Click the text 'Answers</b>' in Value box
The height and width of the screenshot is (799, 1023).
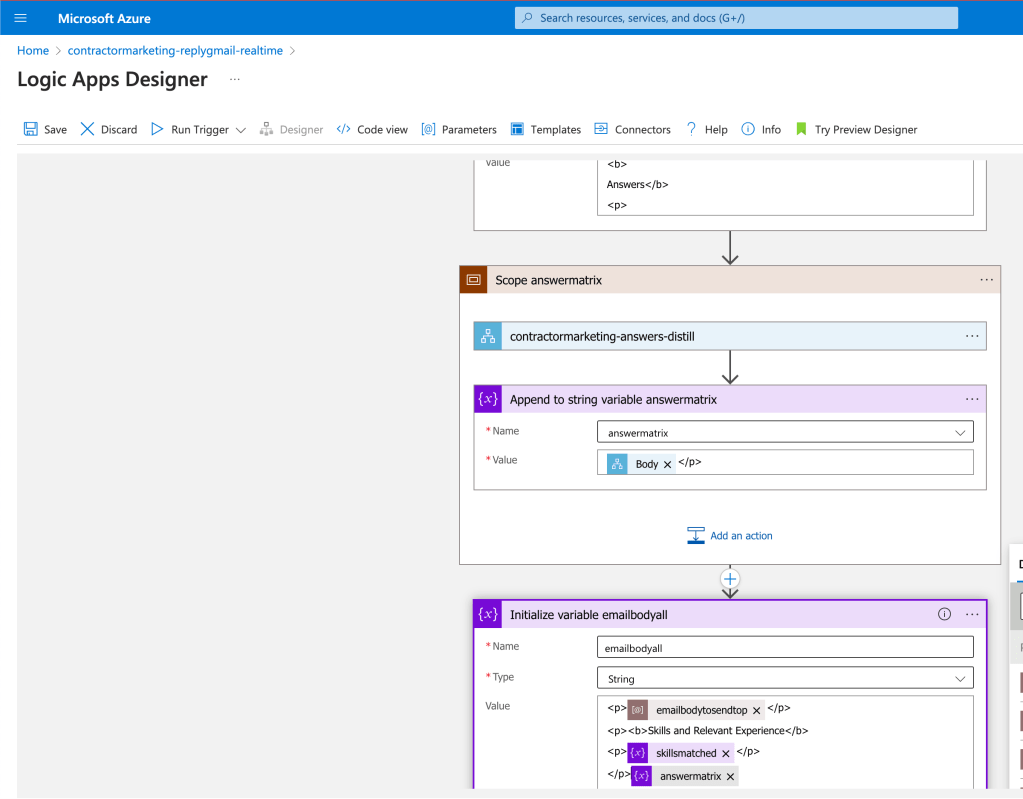tap(637, 185)
